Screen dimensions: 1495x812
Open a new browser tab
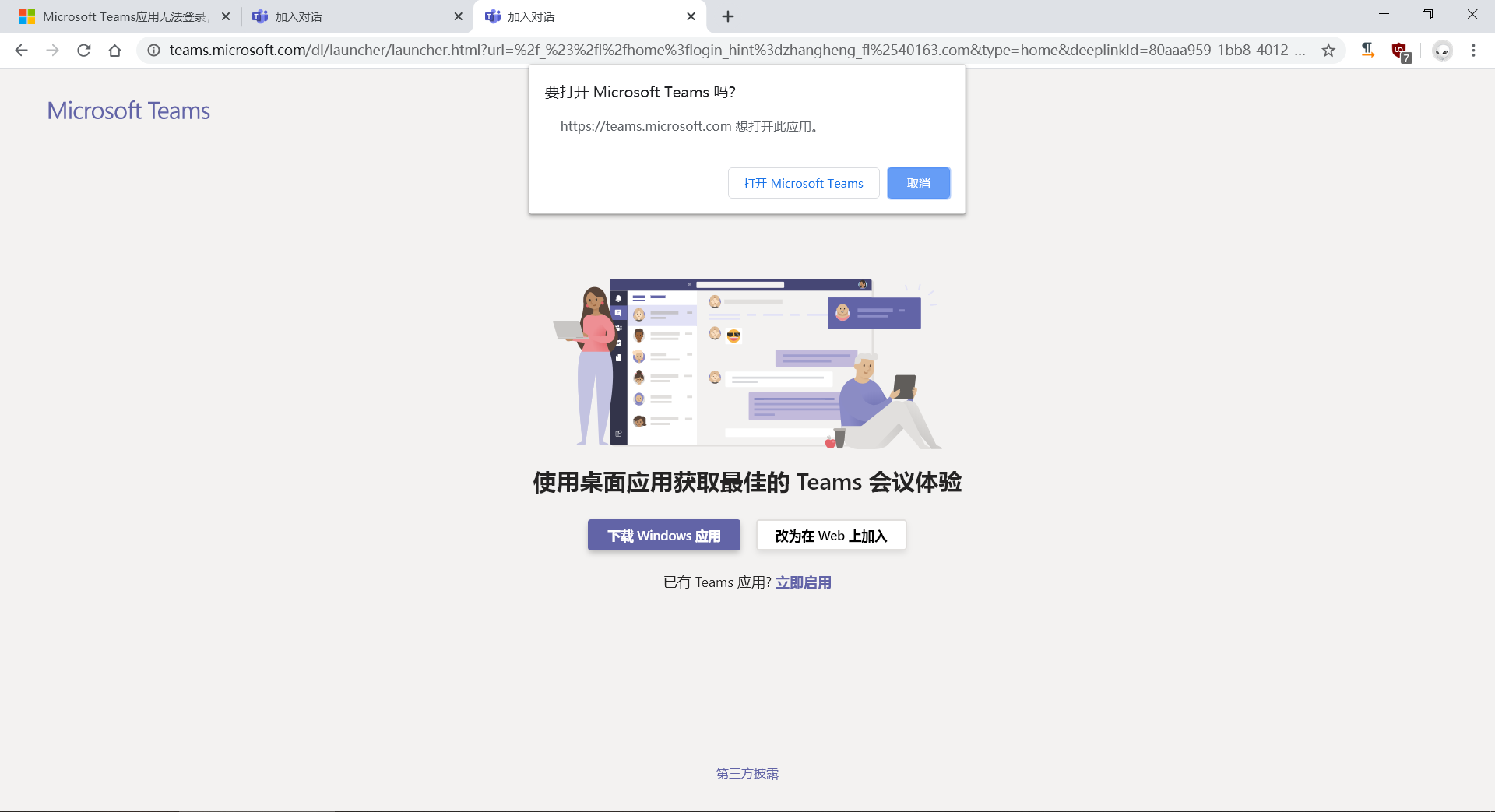[x=728, y=16]
